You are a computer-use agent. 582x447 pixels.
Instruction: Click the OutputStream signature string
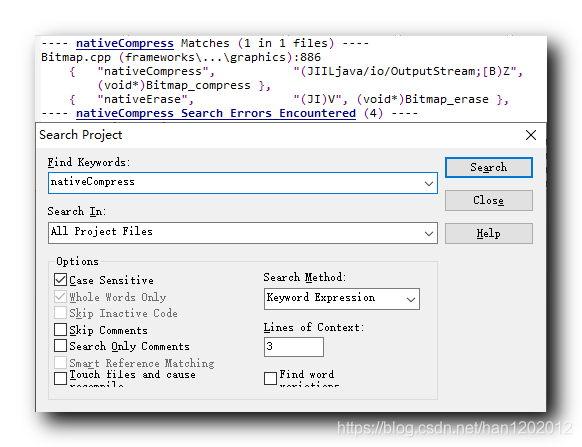[408, 71]
